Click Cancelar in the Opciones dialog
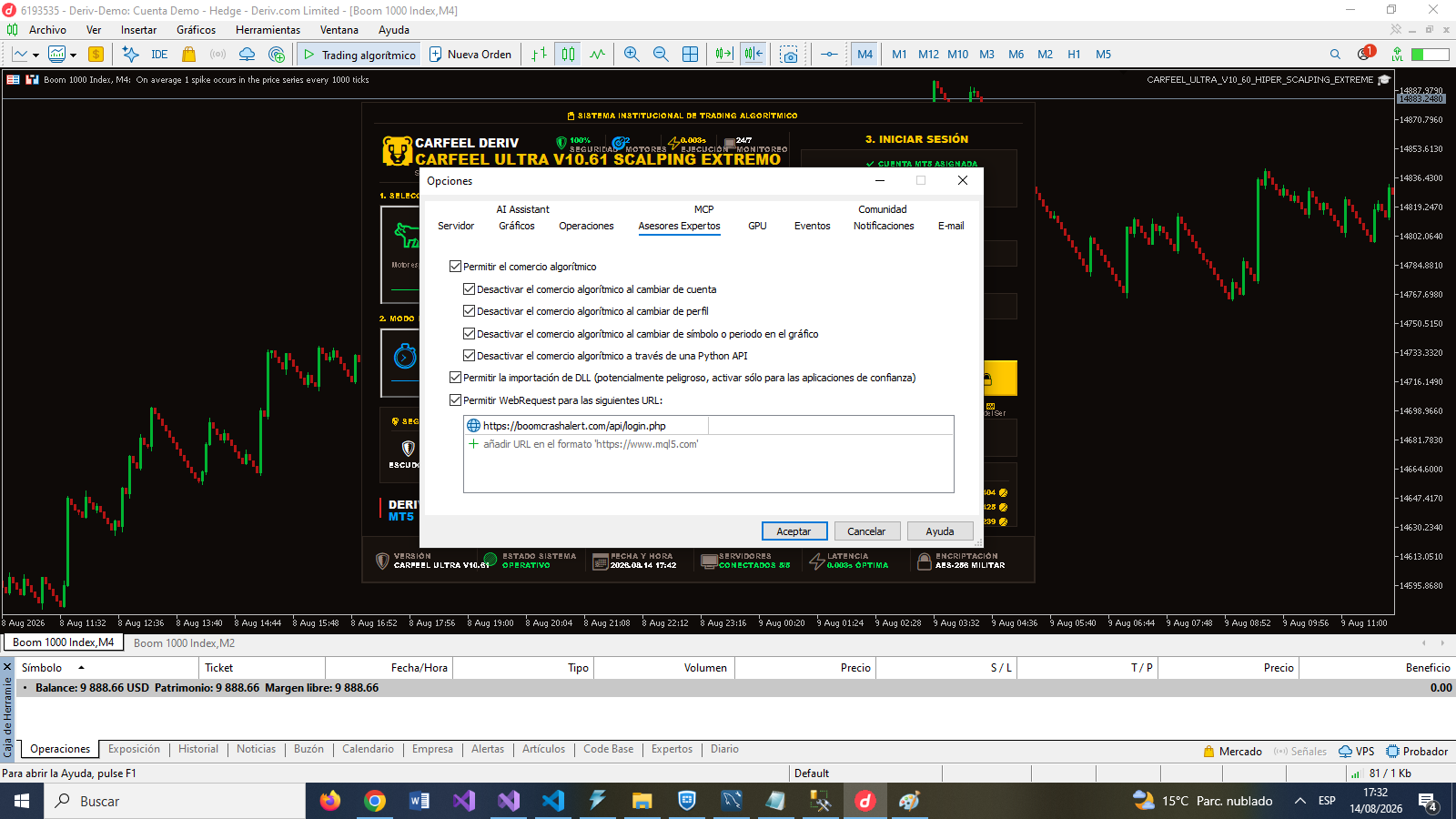The height and width of the screenshot is (819, 1456). pyautogui.click(x=866, y=531)
